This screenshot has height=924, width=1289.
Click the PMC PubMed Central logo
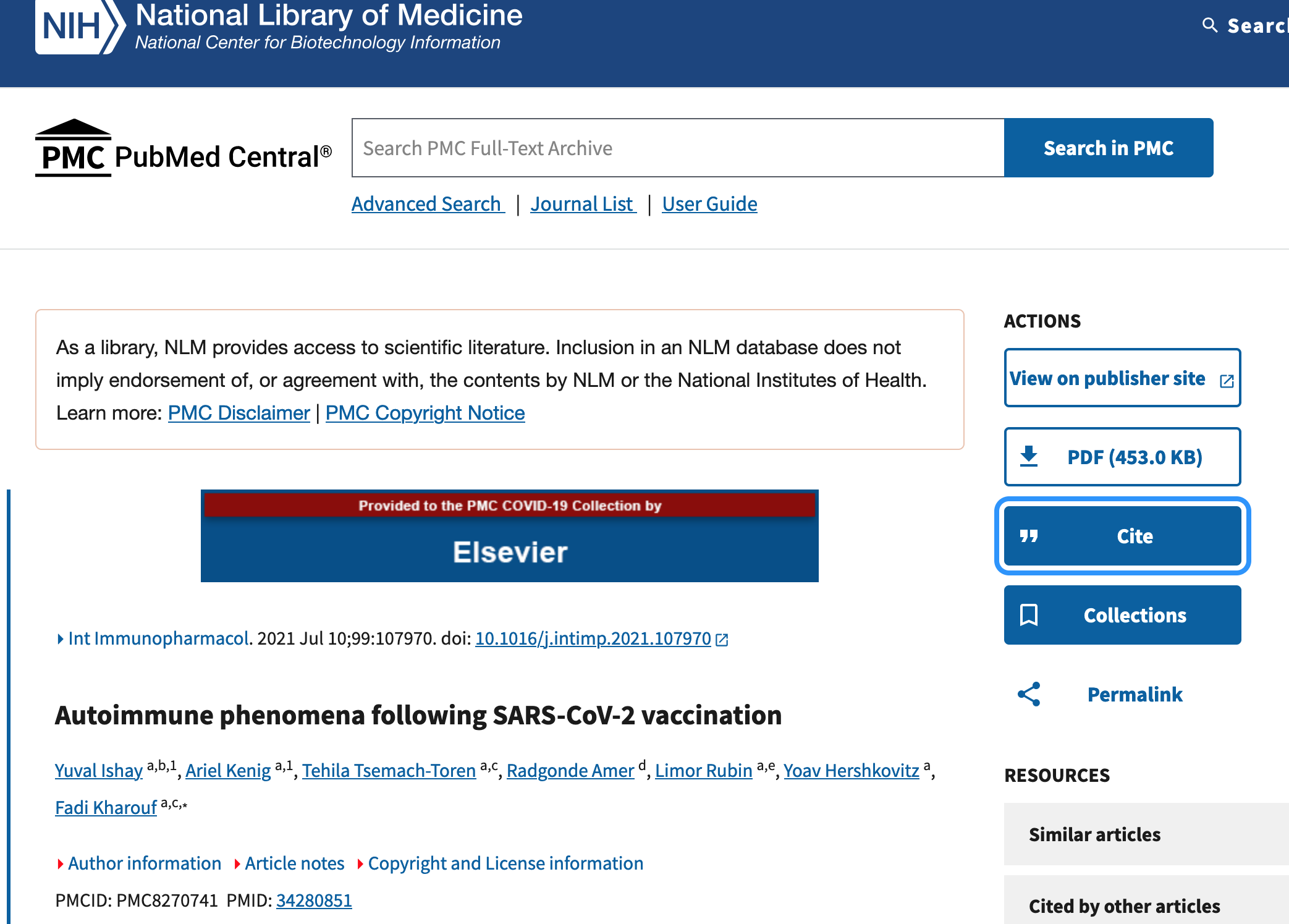pos(184,148)
